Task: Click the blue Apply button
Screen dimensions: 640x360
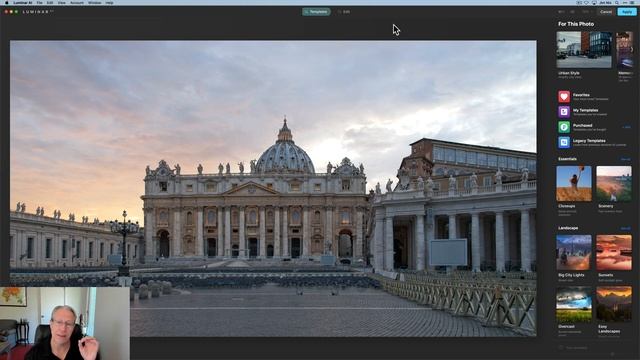Action: 627,12
